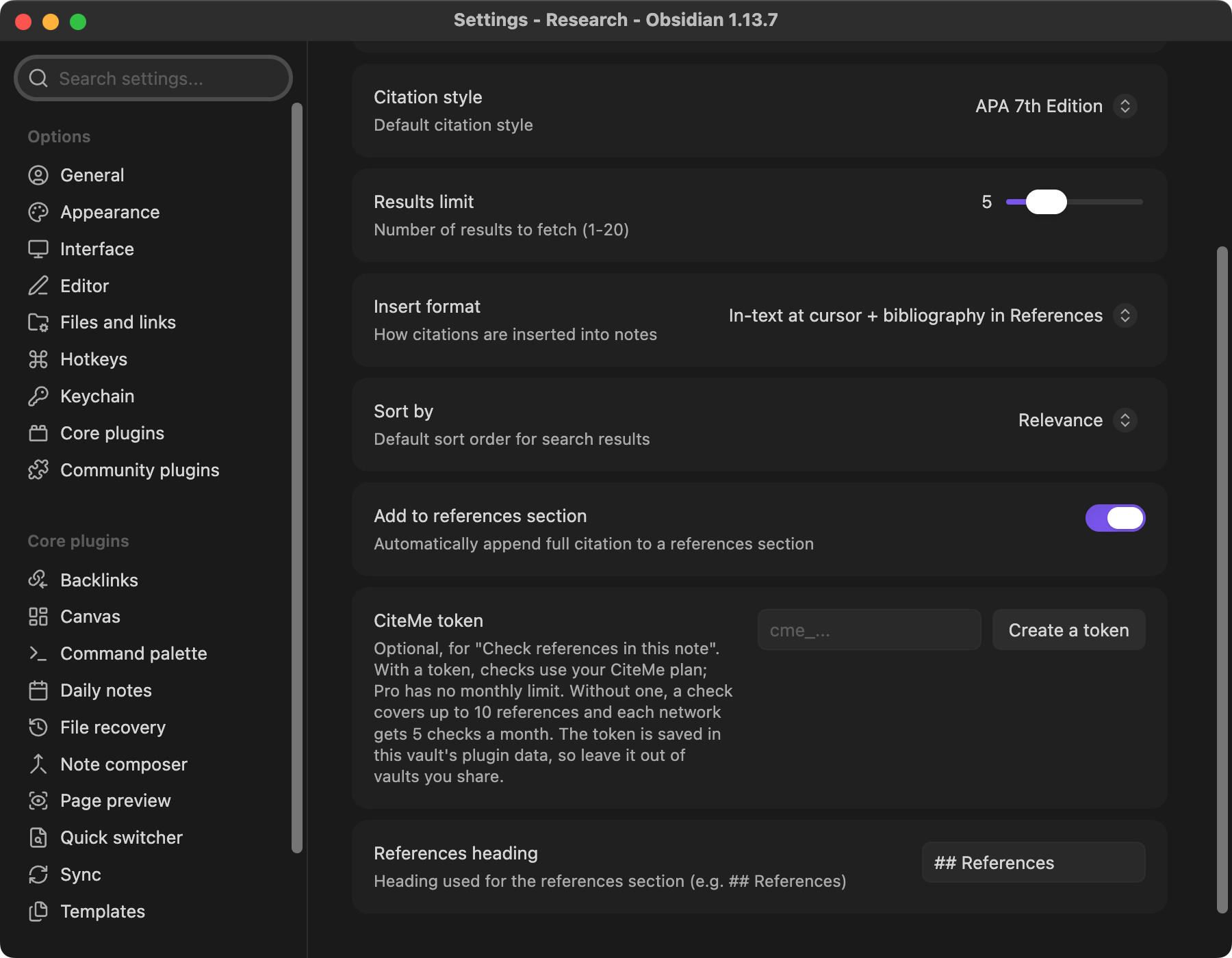Click the File recovery history icon

38,727
